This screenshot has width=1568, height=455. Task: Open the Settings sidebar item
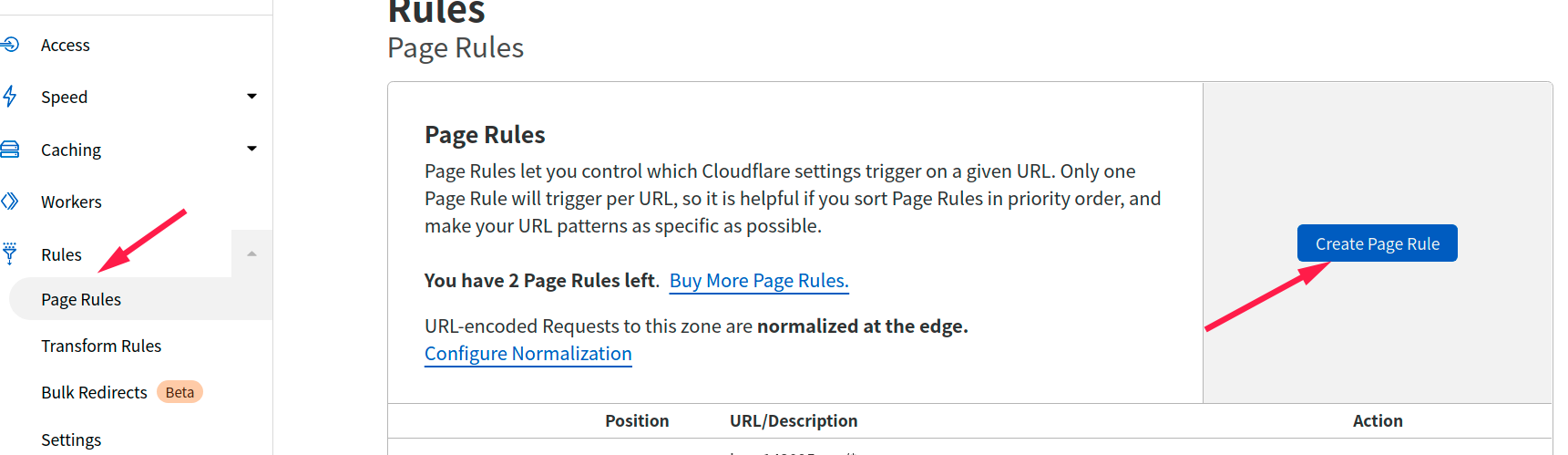coord(71,439)
